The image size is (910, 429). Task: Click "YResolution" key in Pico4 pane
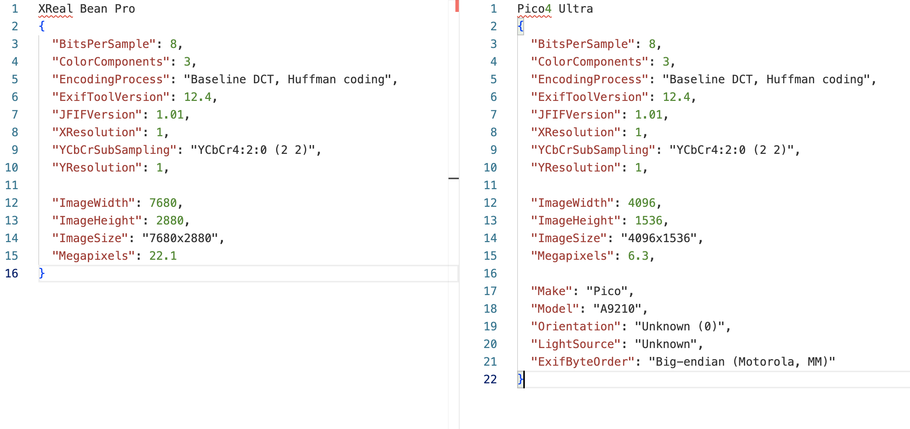tap(579, 168)
